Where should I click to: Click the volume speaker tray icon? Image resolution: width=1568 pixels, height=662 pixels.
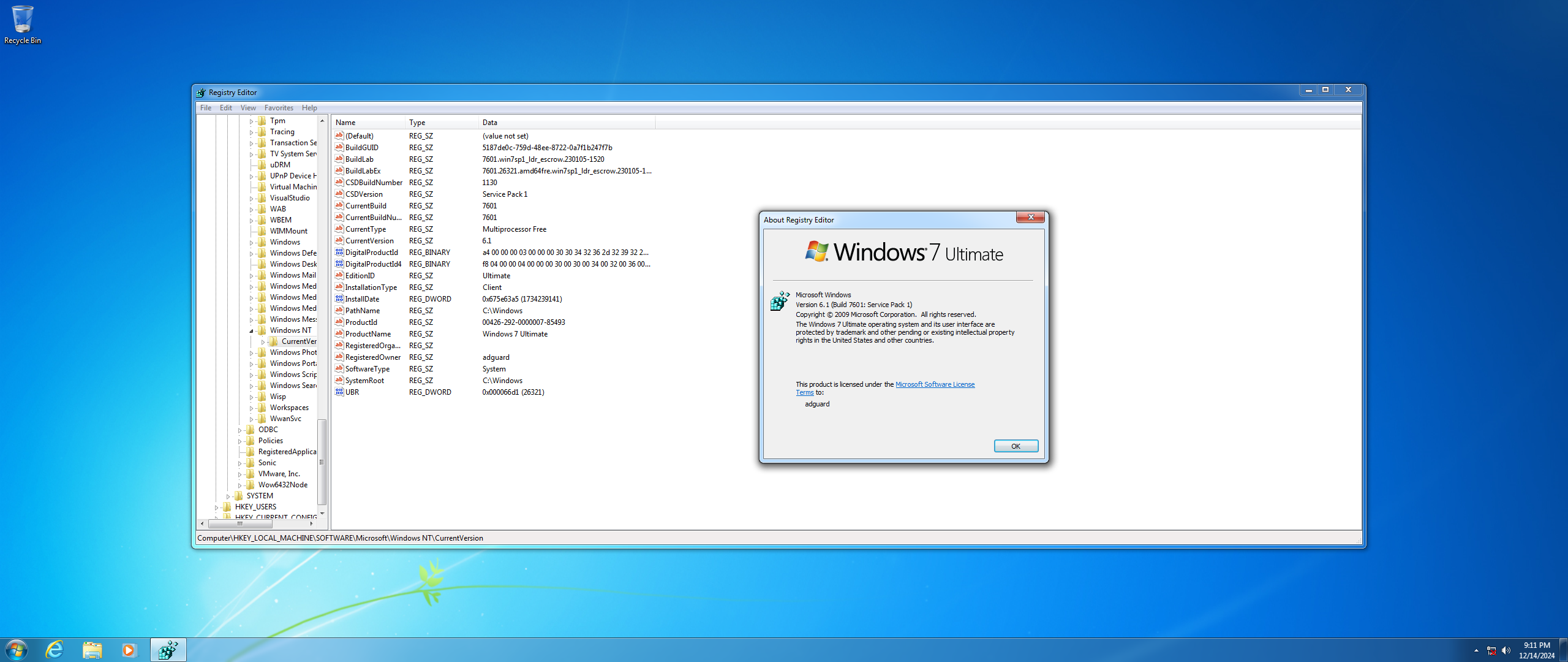pos(1506,650)
